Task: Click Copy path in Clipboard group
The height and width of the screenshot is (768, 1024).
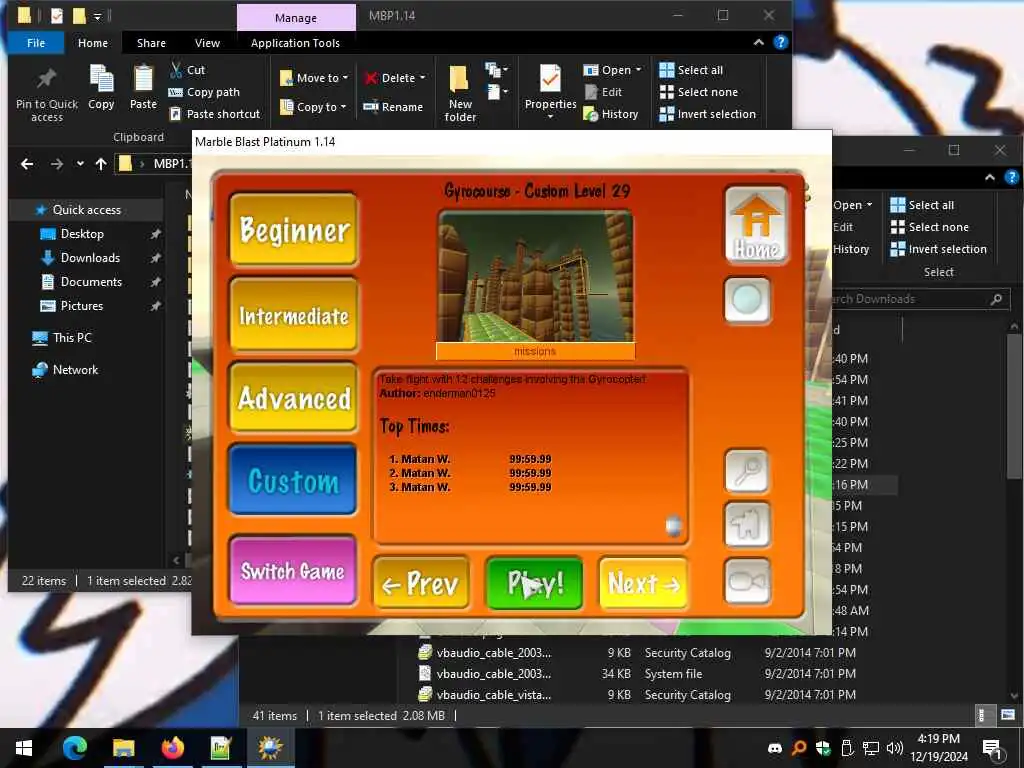Action: pyautogui.click(x=204, y=92)
